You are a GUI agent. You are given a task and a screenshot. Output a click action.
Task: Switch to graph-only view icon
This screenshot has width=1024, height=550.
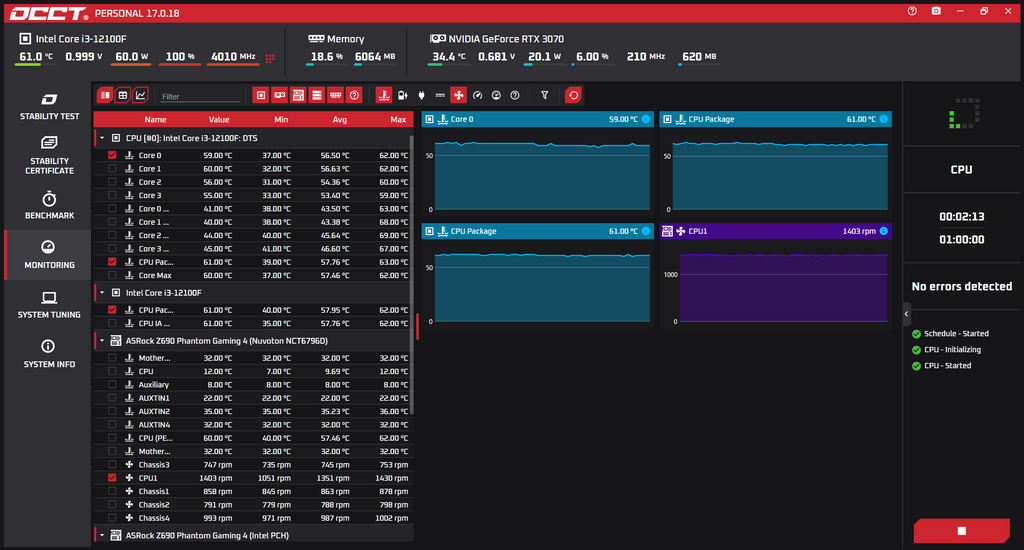[x=140, y=95]
